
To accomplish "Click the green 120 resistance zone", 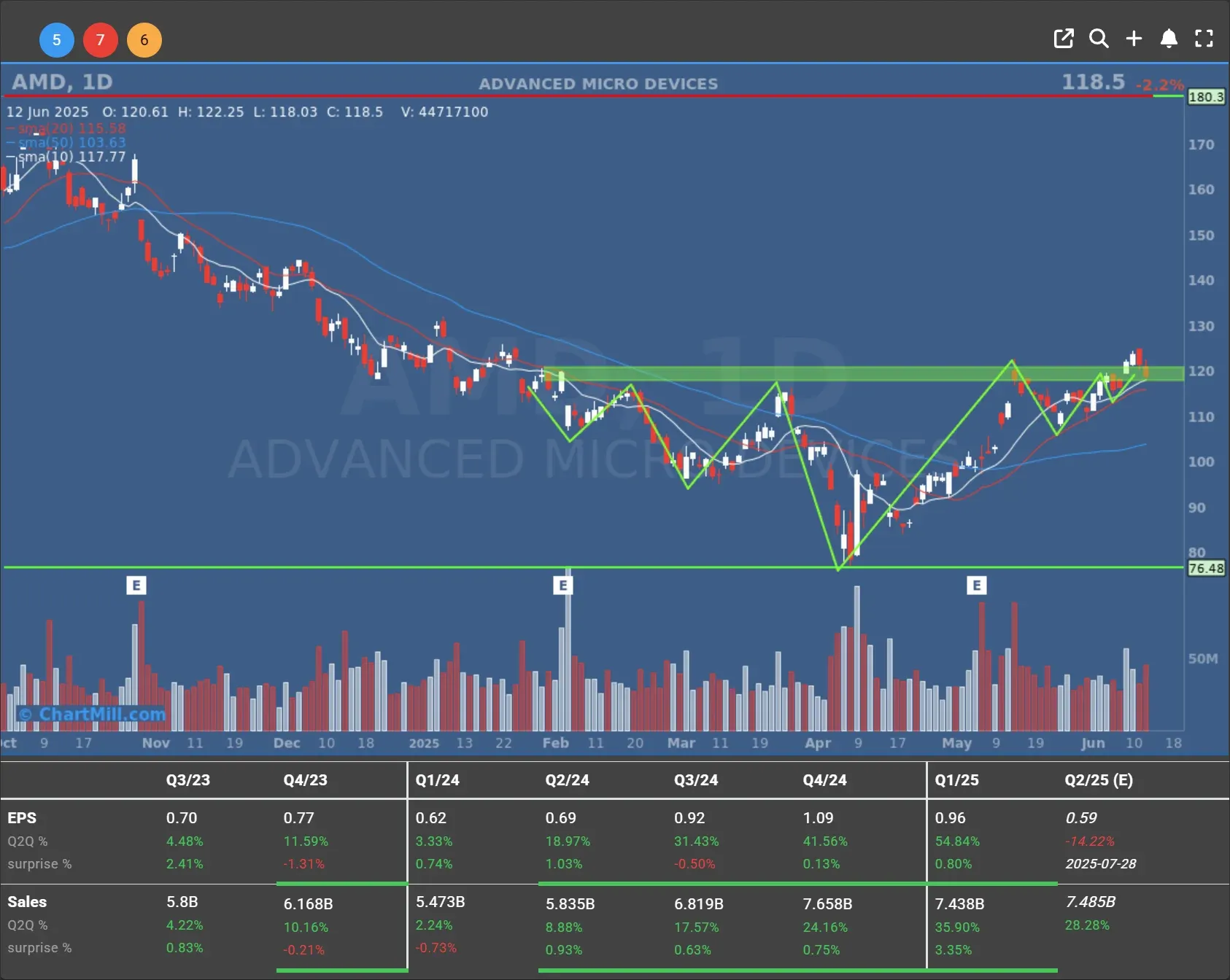I will (863, 374).
